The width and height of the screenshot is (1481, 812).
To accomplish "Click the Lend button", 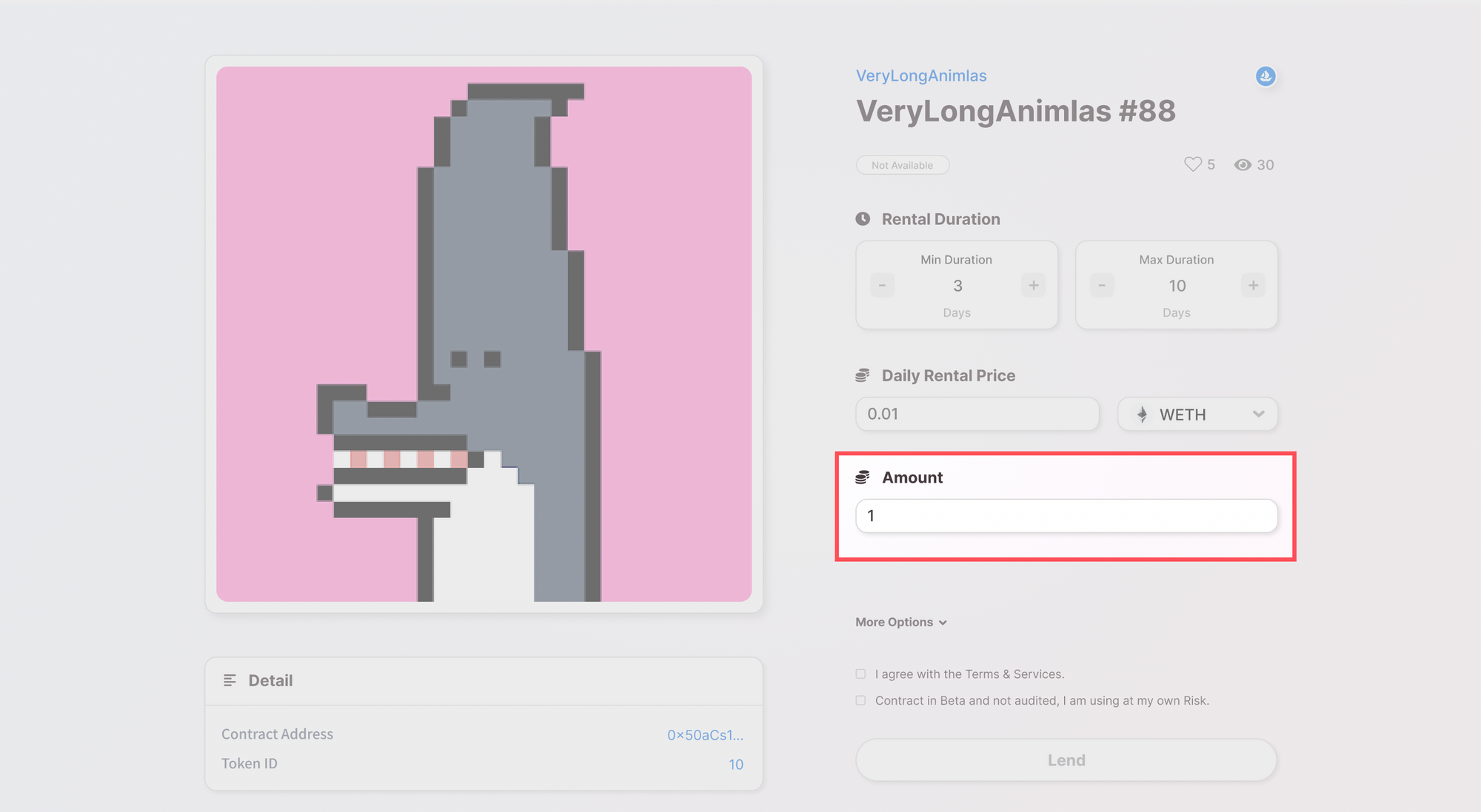I will tap(1066, 760).
